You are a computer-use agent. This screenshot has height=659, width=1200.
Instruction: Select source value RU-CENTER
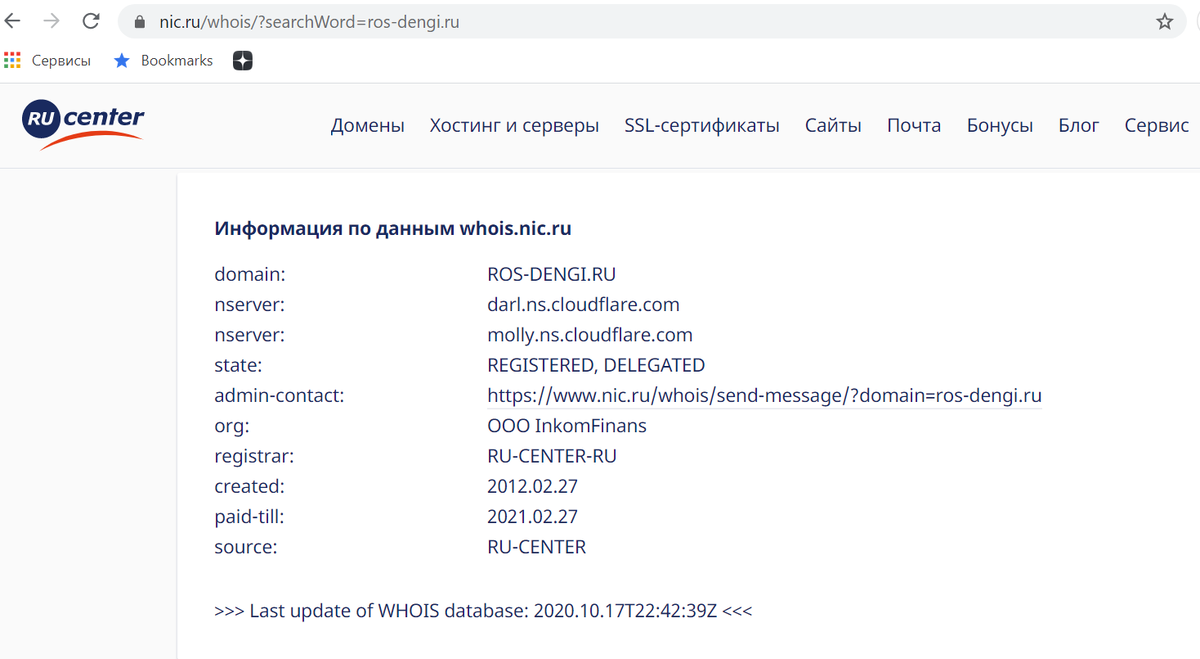click(x=537, y=547)
